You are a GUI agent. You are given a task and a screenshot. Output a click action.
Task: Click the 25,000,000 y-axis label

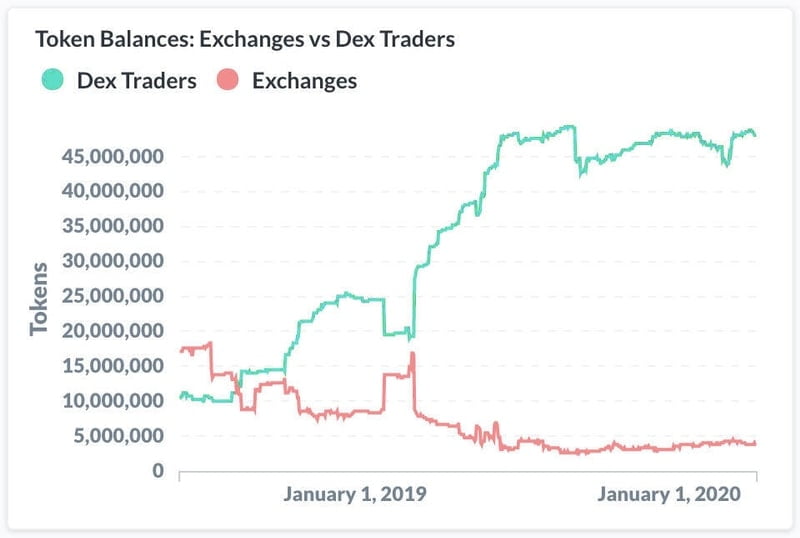tap(113, 296)
